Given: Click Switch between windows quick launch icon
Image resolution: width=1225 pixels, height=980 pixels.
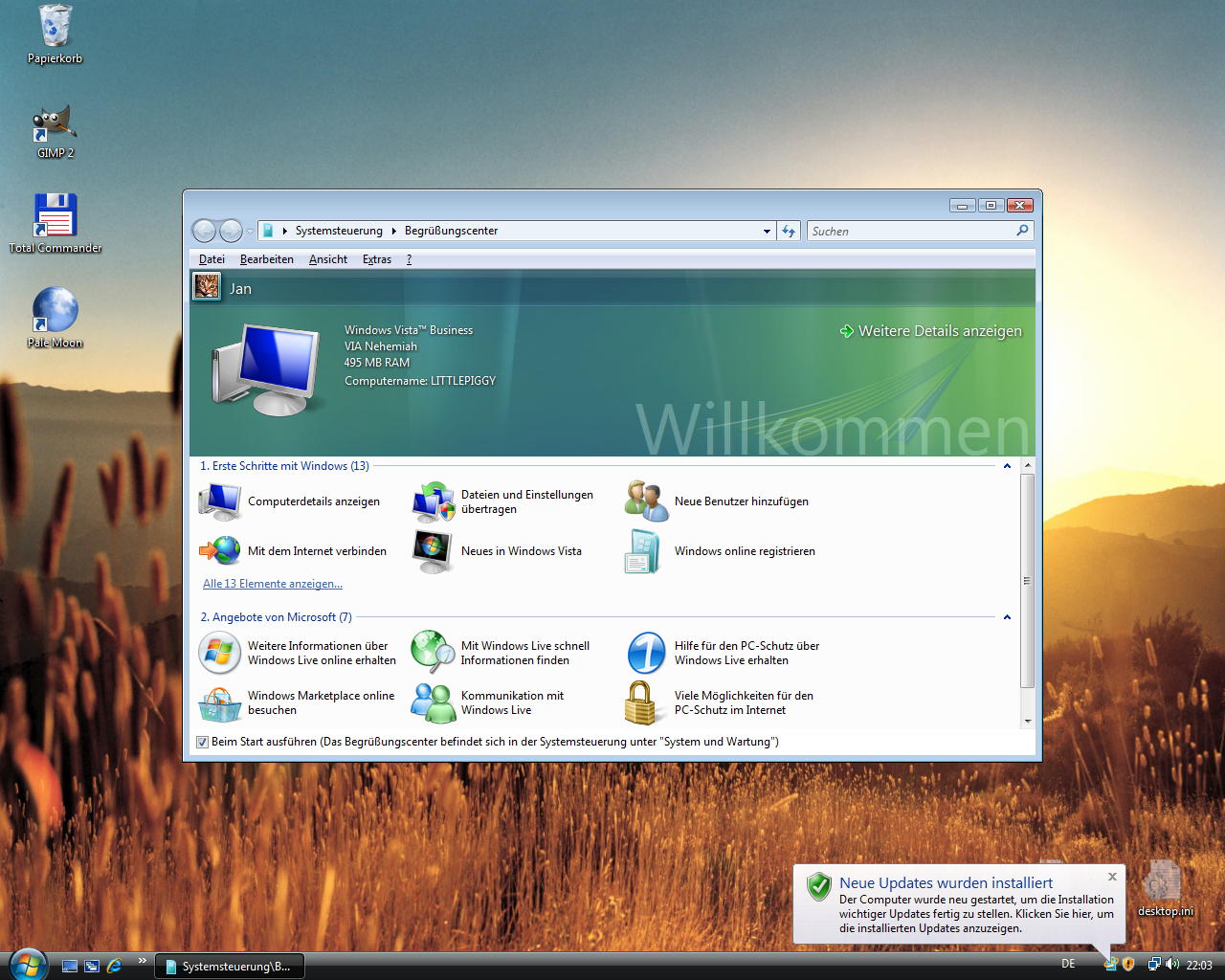Looking at the screenshot, I should coord(92,966).
